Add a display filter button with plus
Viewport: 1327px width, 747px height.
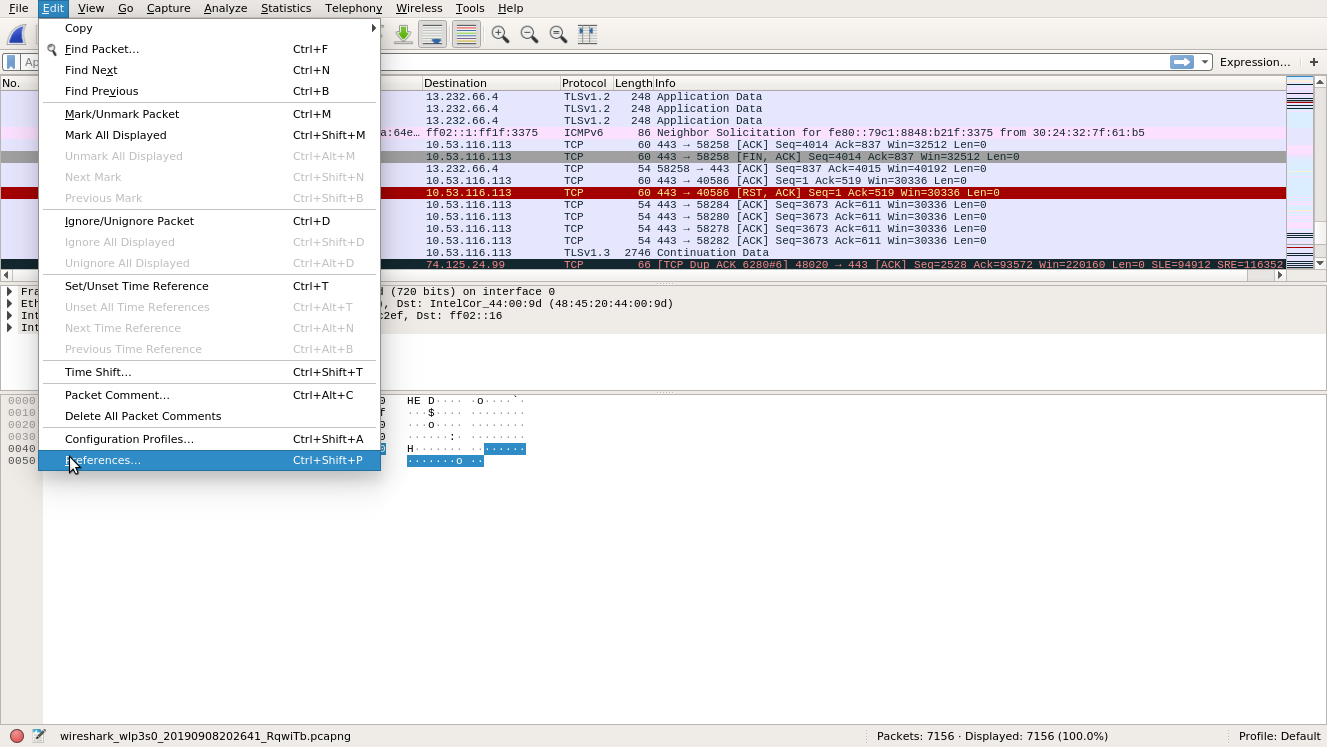click(x=1314, y=62)
